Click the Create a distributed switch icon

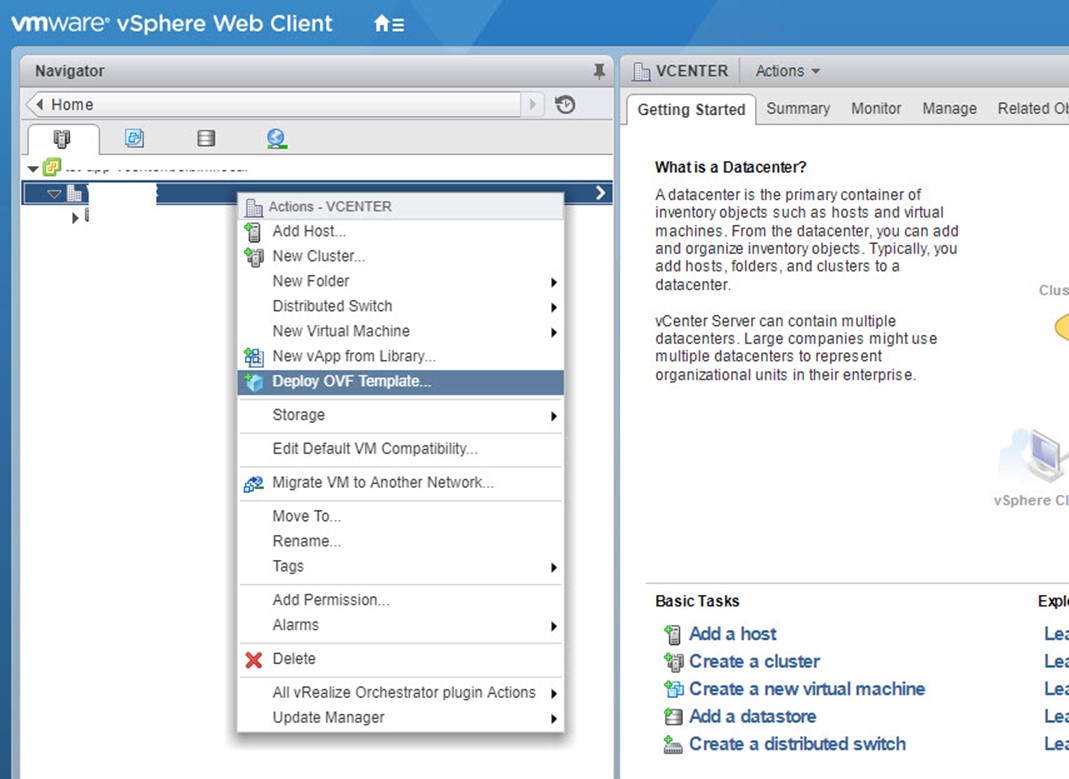pyautogui.click(x=673, y=744)
